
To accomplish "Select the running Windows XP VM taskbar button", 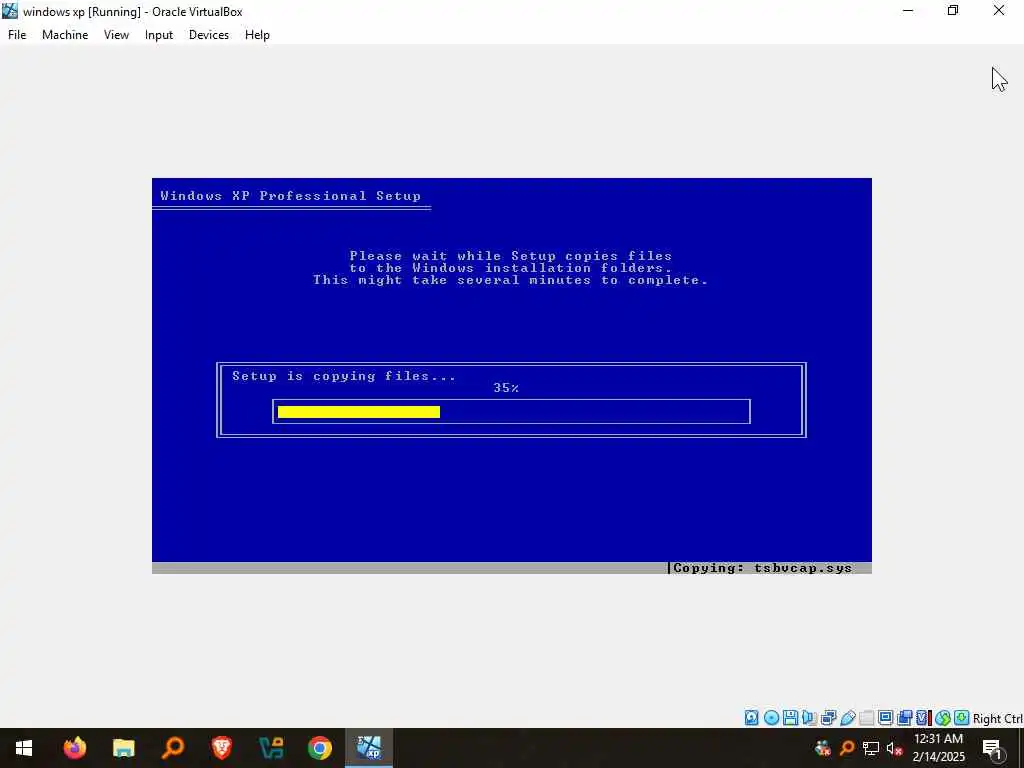I will (x=369, y=748).
